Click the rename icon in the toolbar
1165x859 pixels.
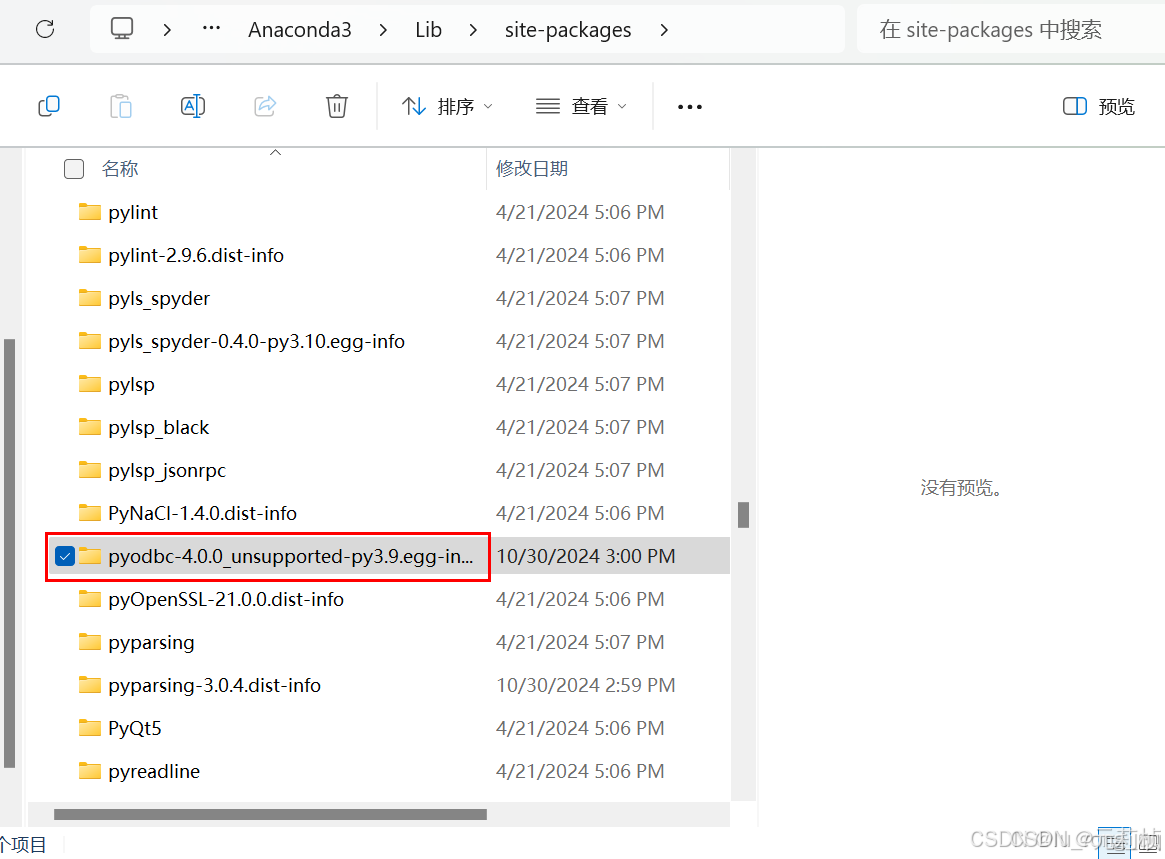[x=193, y=106]
